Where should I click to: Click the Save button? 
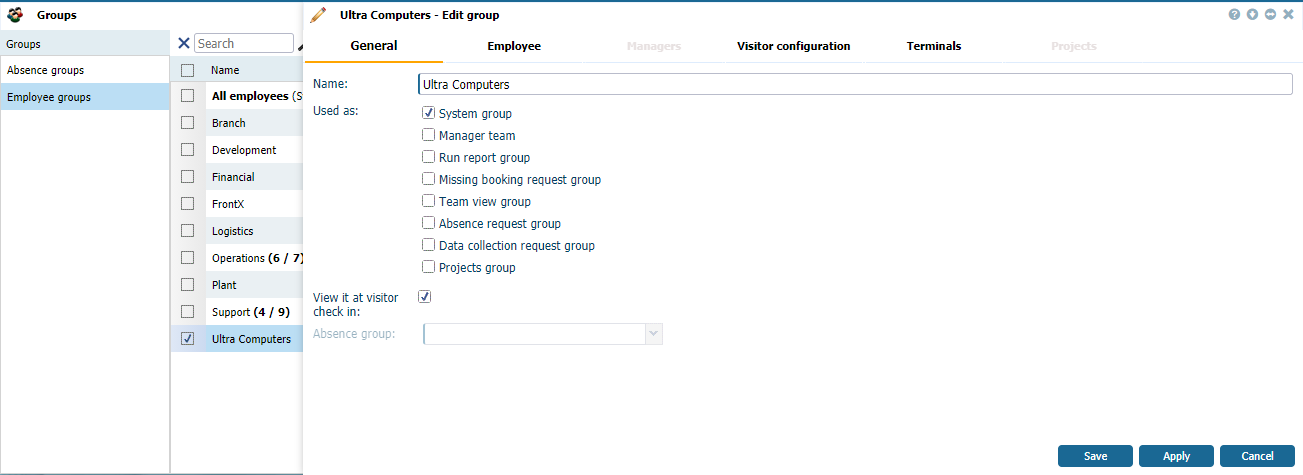[x=1095, y=456]
